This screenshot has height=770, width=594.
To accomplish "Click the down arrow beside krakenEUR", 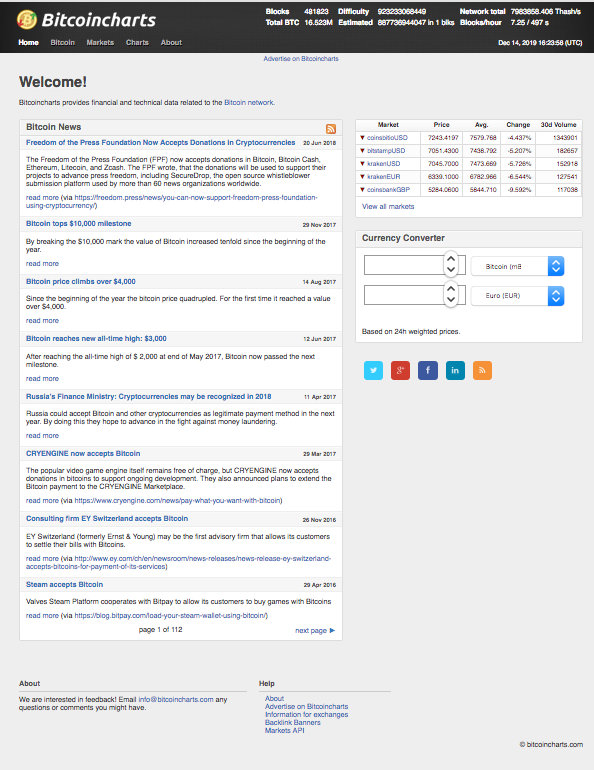I will tap(362, 176).
